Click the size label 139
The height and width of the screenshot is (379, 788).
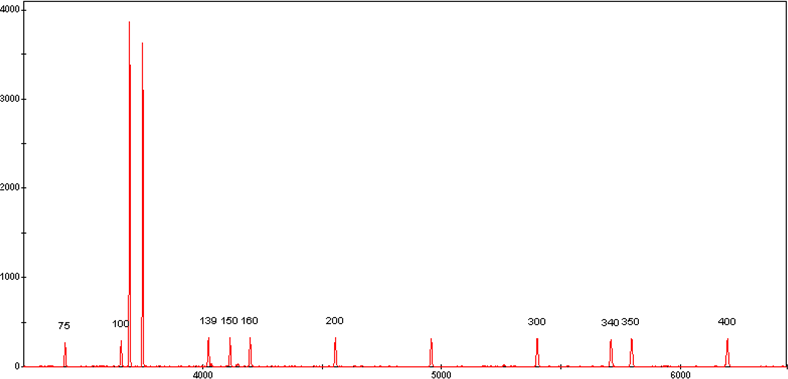[208, 321]
